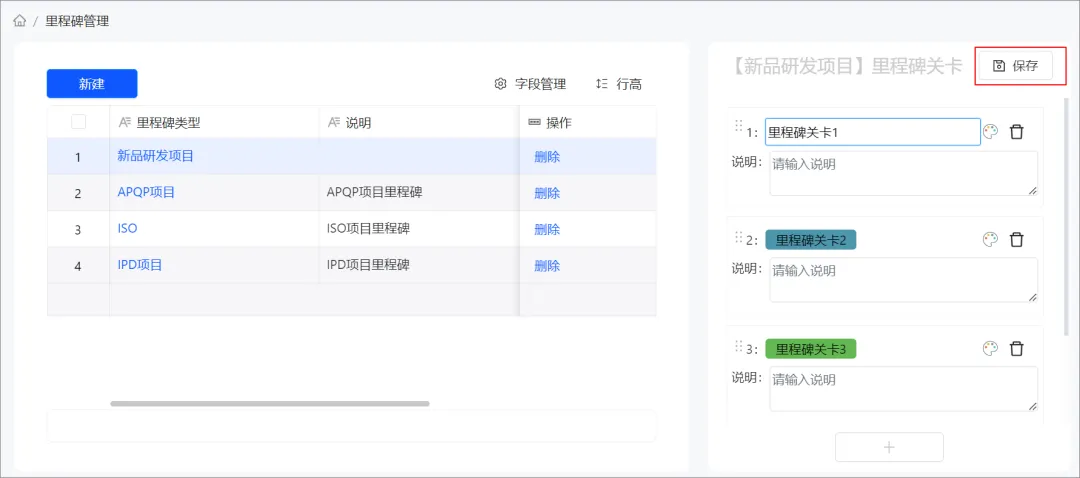Delete the 新品研发项目 row
This screenshot has height=478, width=1080.
click(x=547, y=156)
